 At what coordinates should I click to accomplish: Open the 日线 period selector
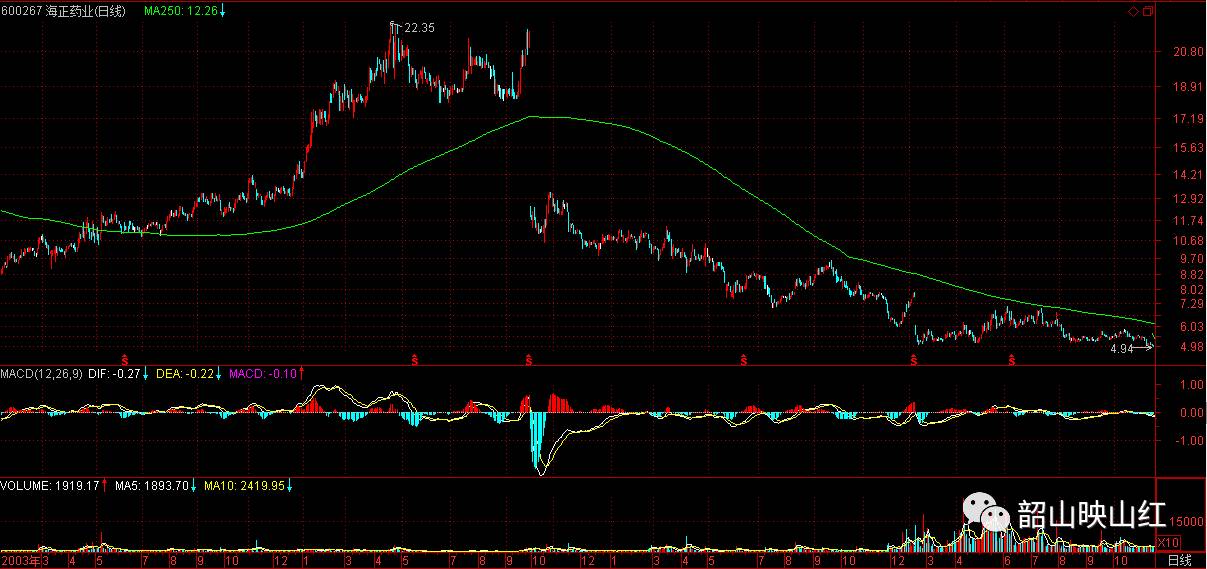pyautogui.click(x=1180, y=560)
